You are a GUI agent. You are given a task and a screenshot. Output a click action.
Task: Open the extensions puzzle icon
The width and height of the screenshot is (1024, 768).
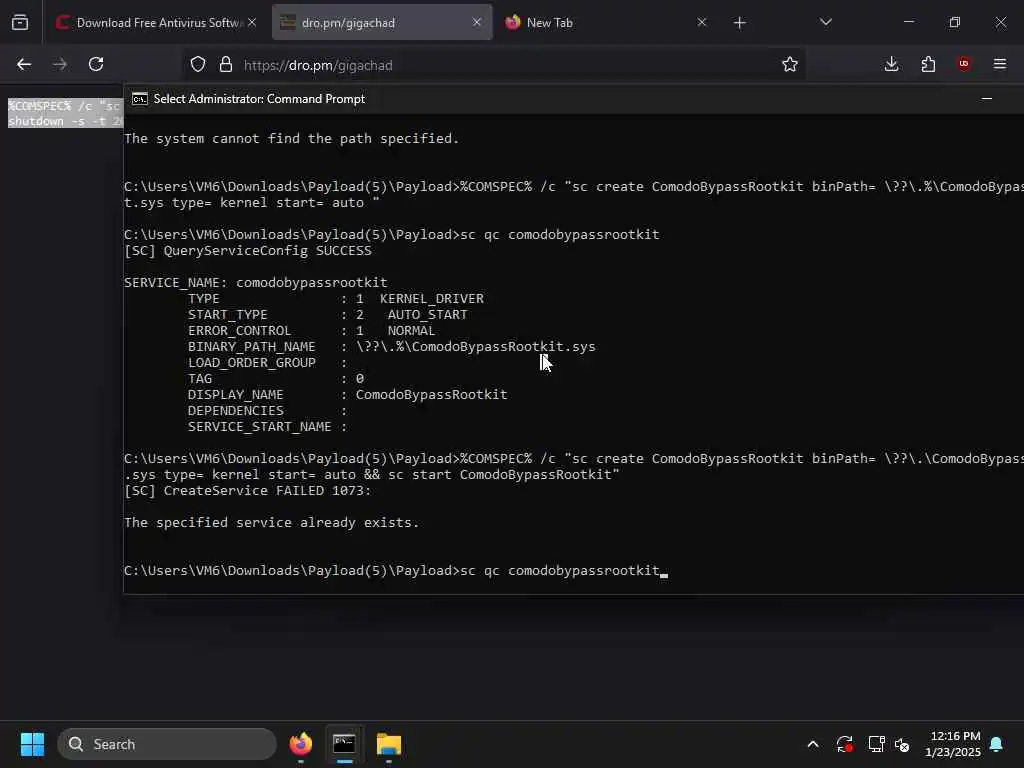(928, 65)
